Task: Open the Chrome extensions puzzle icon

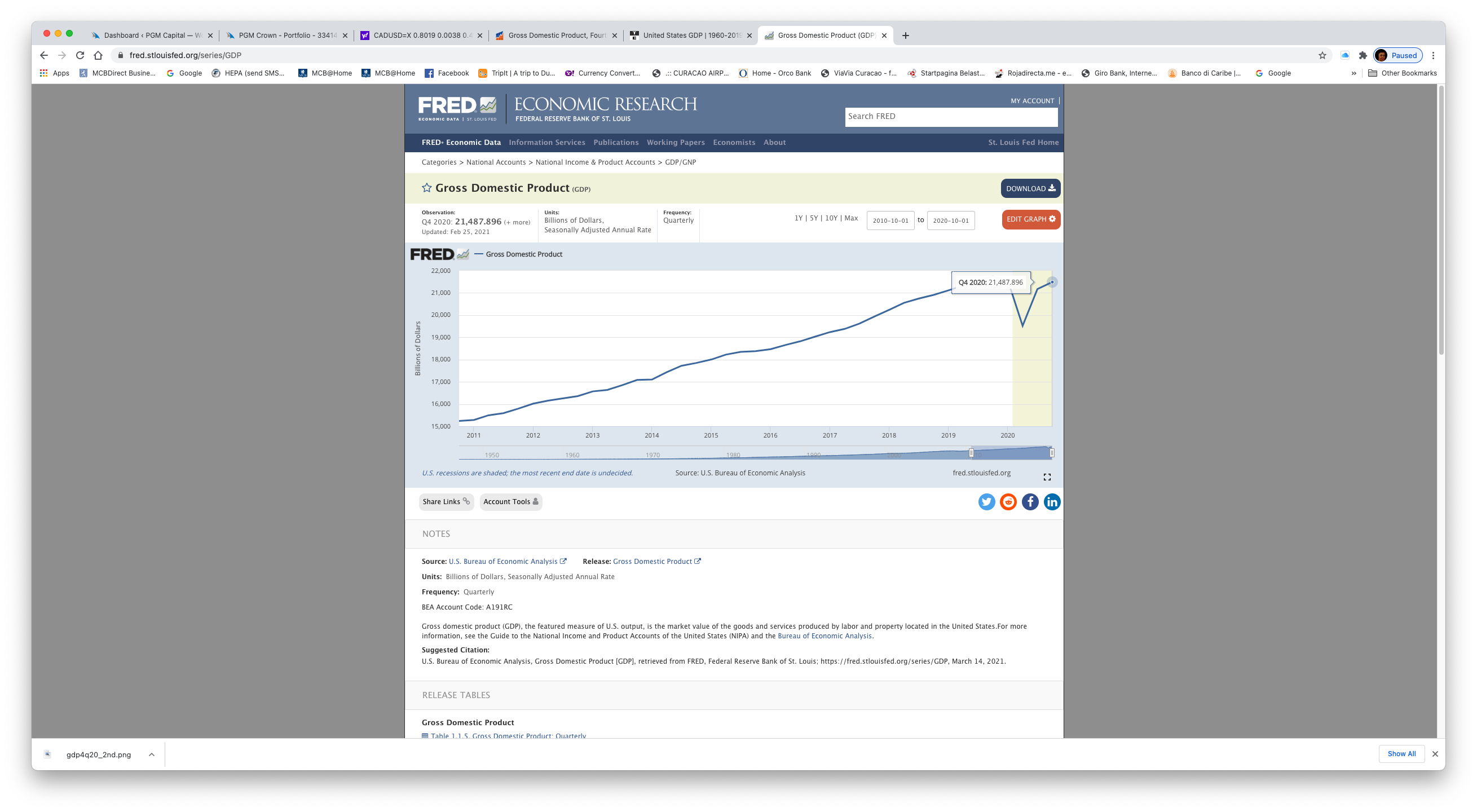Action: (1363, 56)
